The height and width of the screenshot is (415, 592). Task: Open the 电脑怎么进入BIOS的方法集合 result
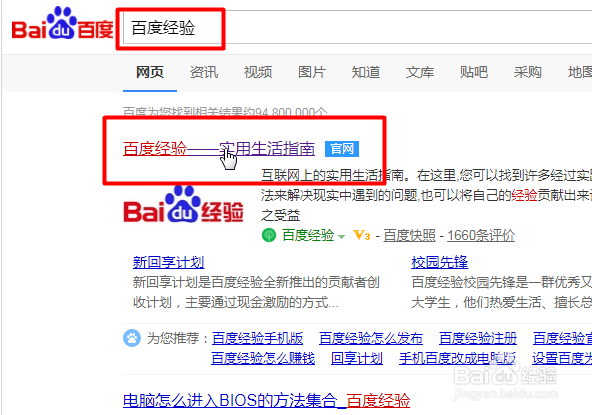pyautogui.click(x=267, y=400)
